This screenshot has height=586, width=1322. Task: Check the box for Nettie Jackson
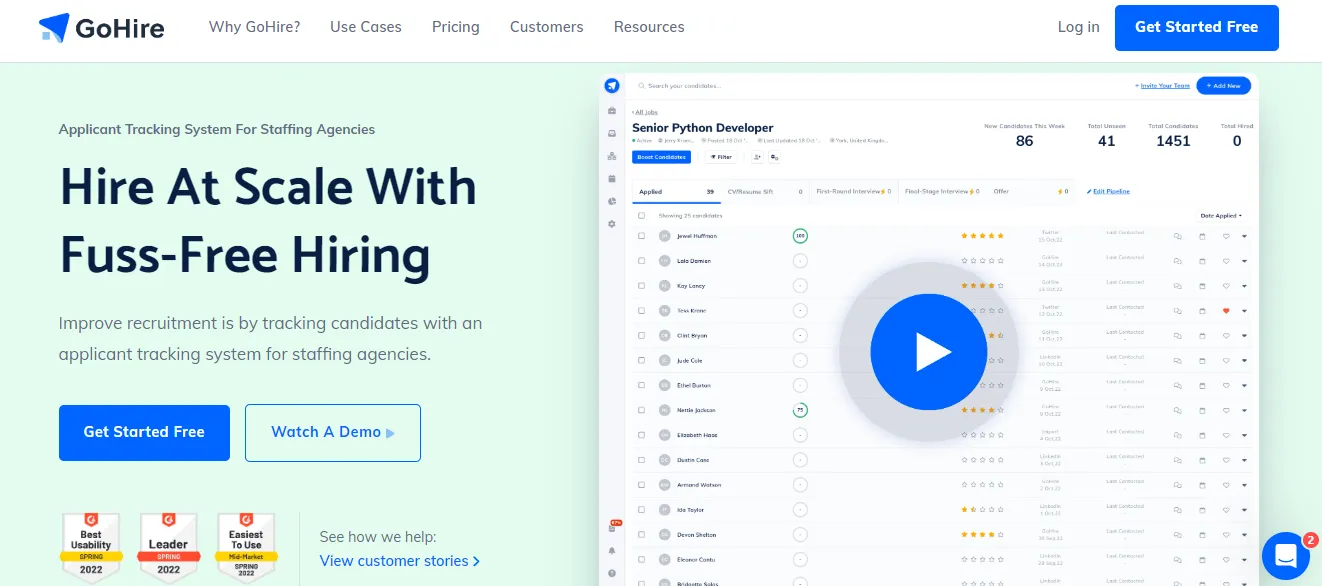[641, 410]
